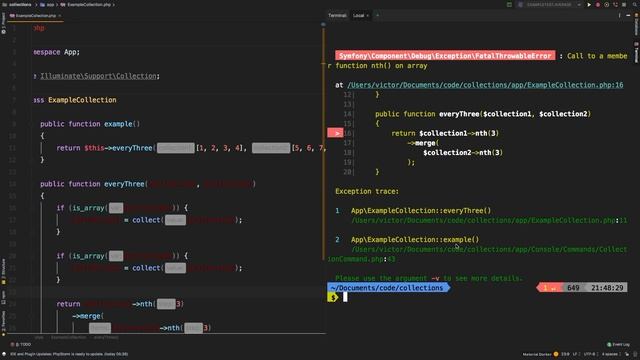Click 'Exception trace:' text in terminal

[x=367, y=191]
